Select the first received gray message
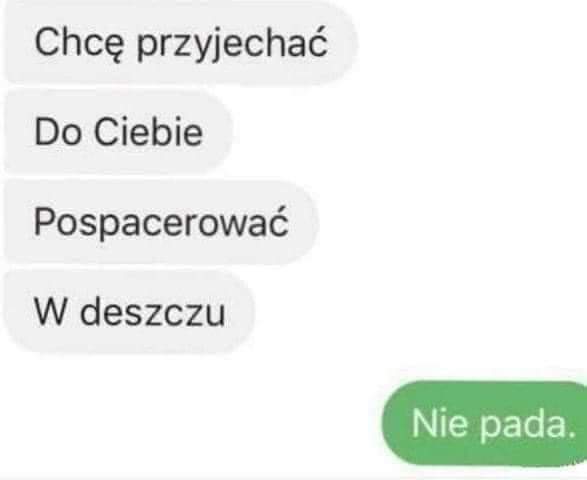Viewport: 587px width, 480px height. click(x=180, y=41)
